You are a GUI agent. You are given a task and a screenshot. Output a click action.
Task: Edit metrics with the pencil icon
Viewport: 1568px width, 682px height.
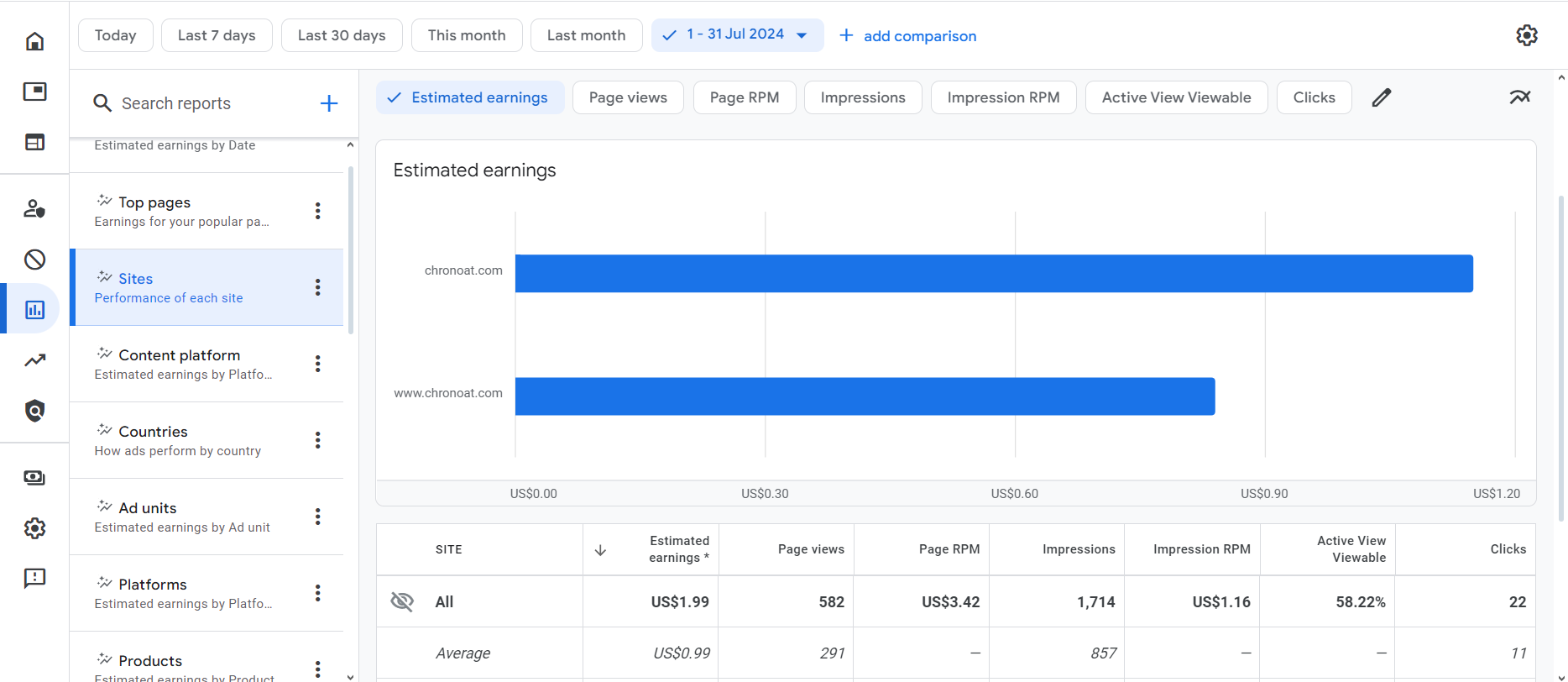pos(1382,97)
